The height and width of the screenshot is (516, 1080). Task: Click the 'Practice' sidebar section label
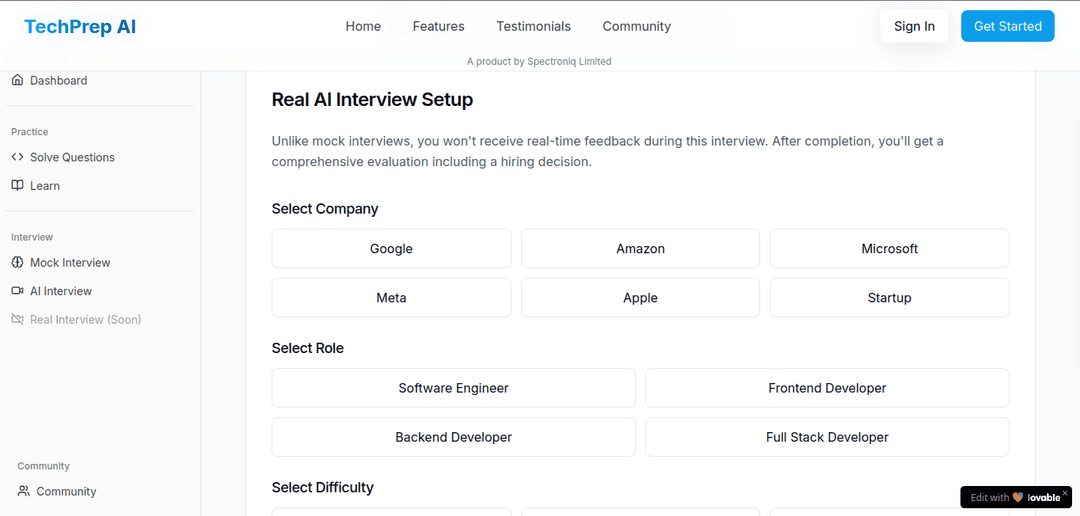30,132
